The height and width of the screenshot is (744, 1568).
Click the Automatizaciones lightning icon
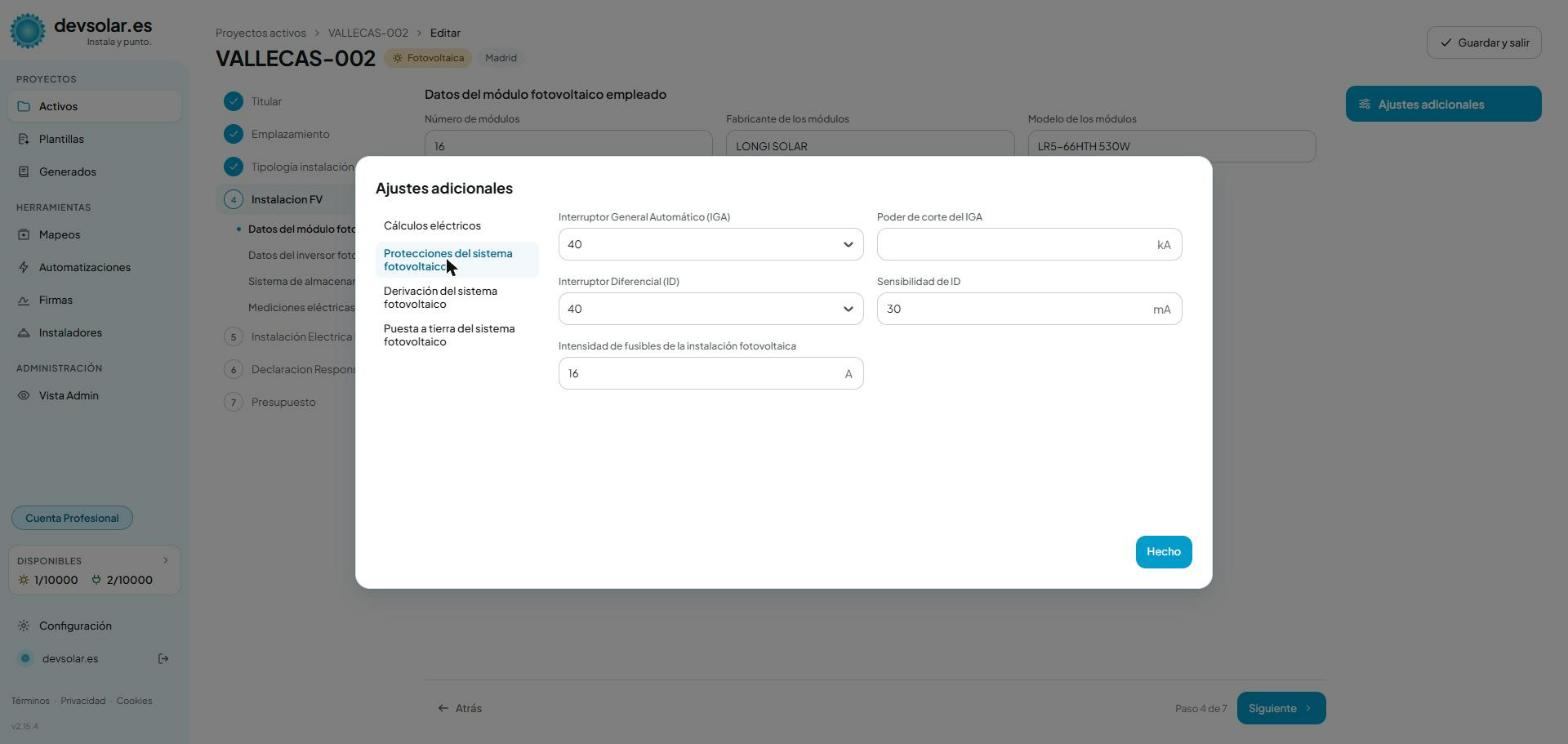pyautogui.click(x=24, y=268)
